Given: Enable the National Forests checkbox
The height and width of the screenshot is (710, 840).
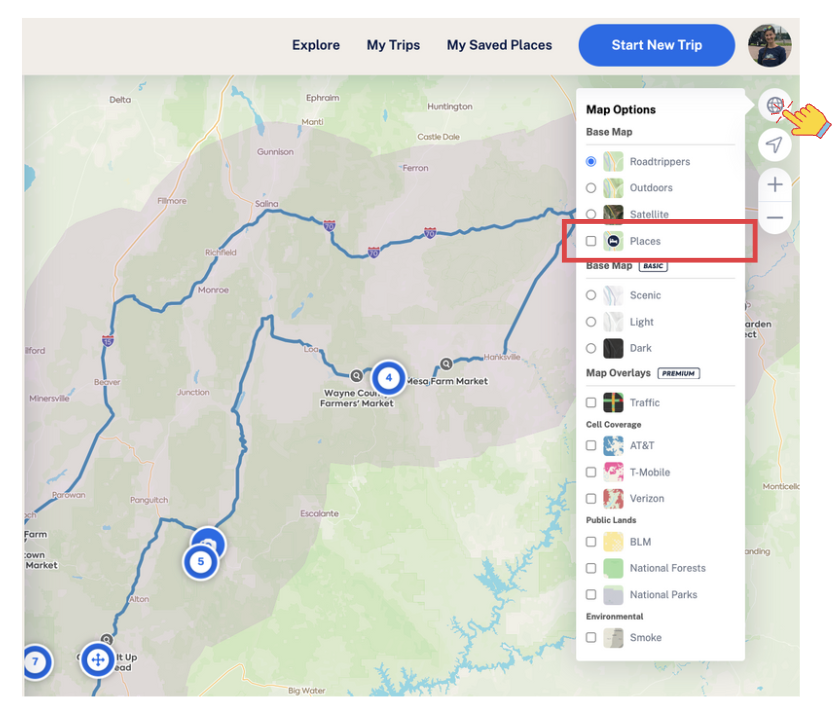Looking at the screenshot, I should click(591, 568).
